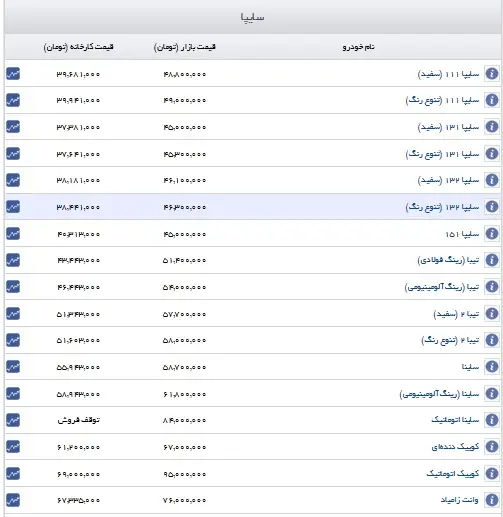Open info icon for ساینا (رینگ آلومینیومی)
Viewport: 503px width, 517px height.
click(x=492, y=394)
